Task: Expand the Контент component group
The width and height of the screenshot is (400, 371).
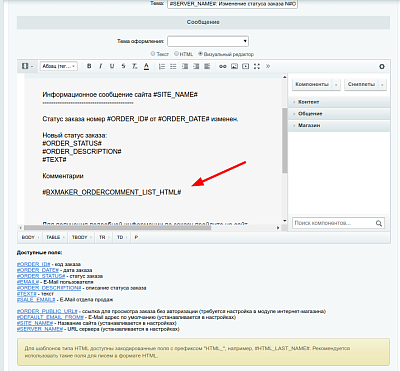Action: click(339, 102)
